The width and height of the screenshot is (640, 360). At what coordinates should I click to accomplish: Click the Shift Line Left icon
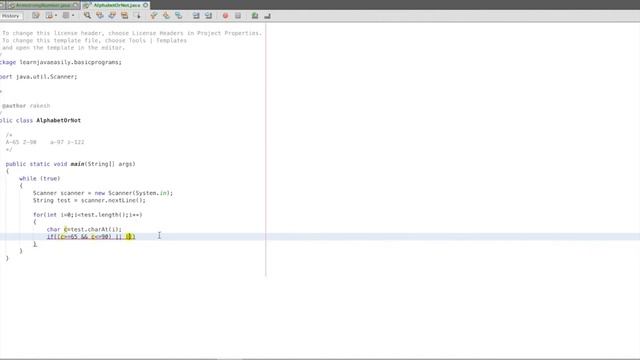click(x=196, y=16)
